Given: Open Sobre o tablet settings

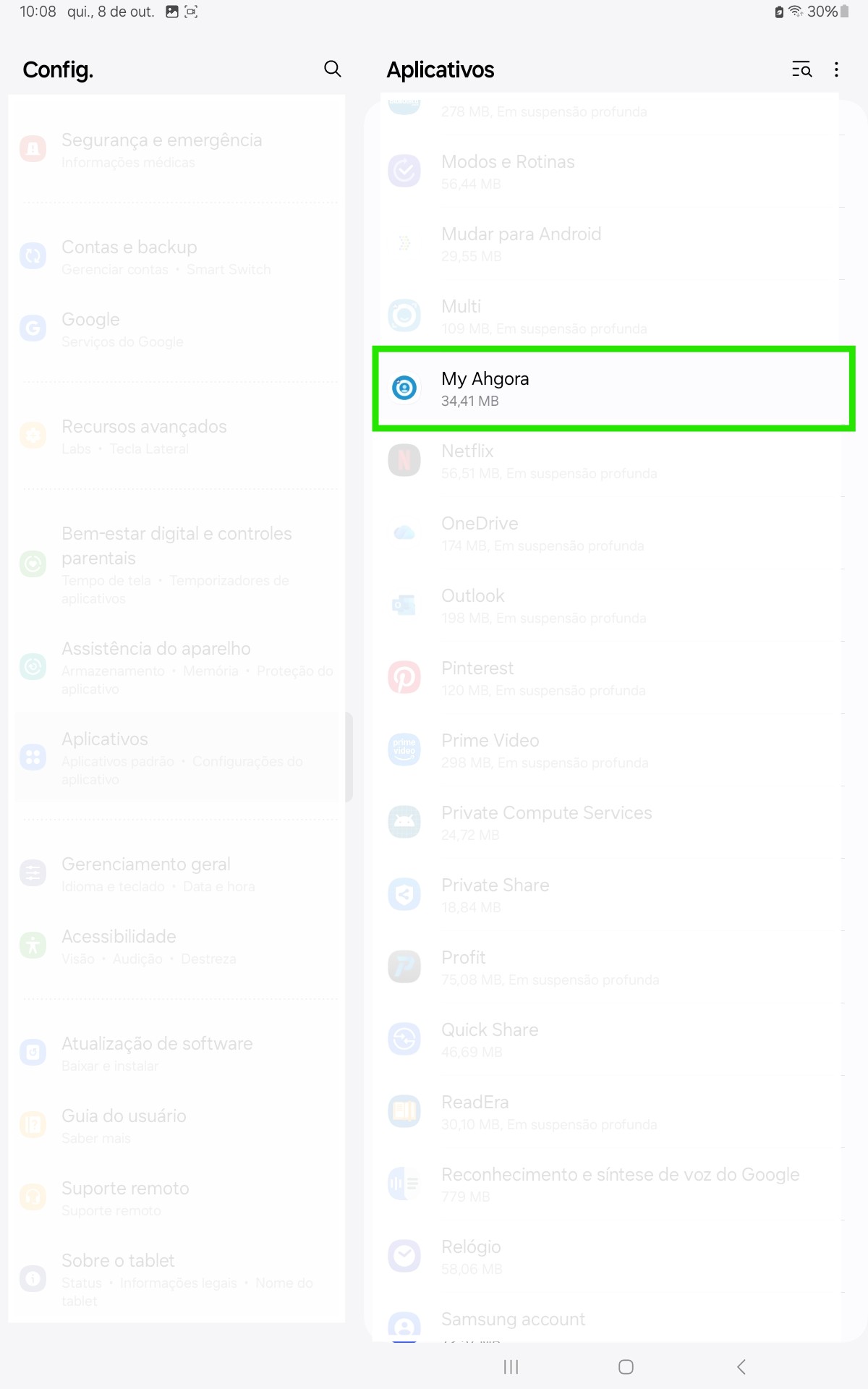Looking at the screenshot, I should click(x=176, y=1279).
